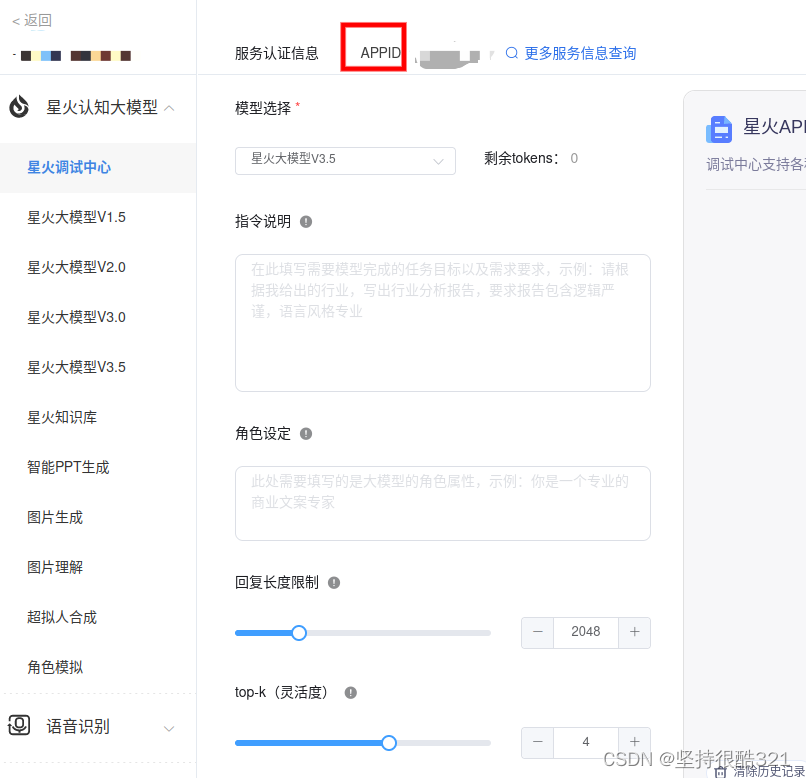The height and width of the screenshot is (778, 806).
Task: Select 星火大模型V1.5 menu item
Action: click(77, 217)
